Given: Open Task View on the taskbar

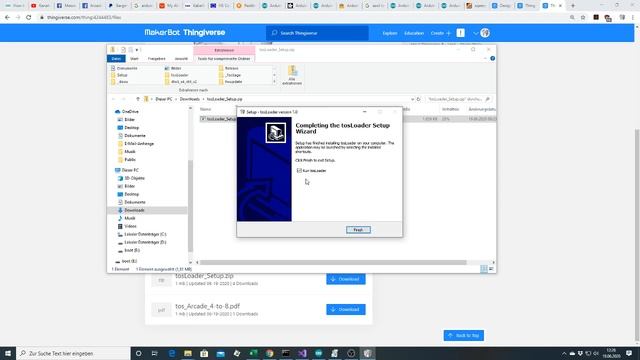Looking at the screenshot, I should click(155, 353).
